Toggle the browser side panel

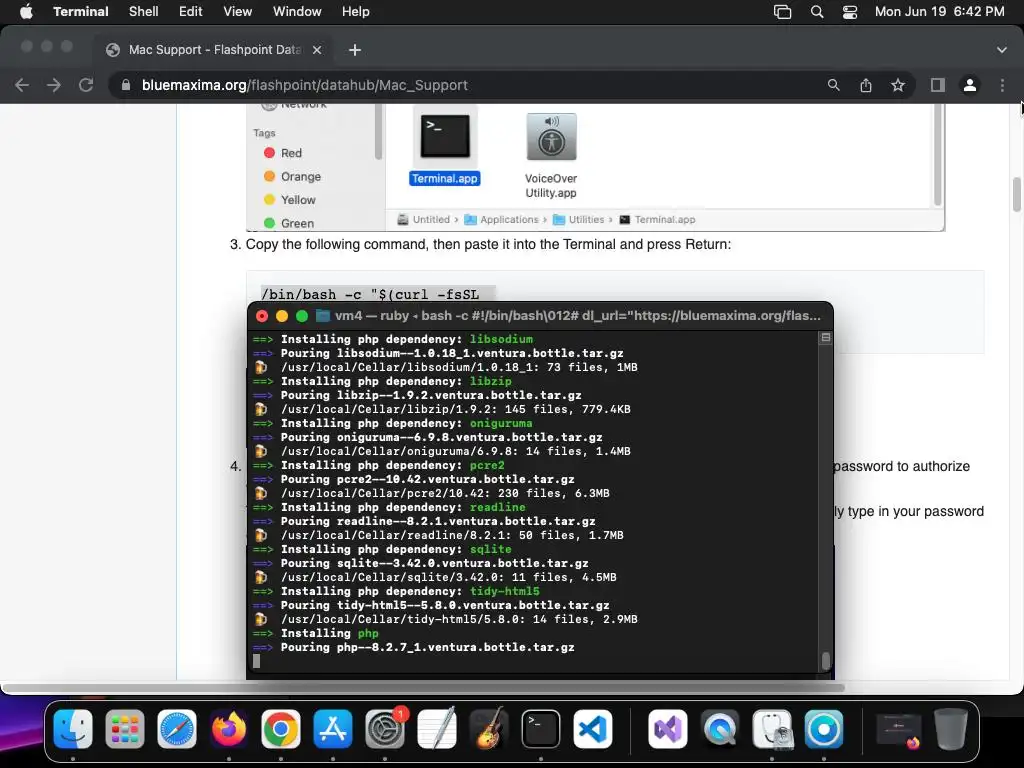[938, 85]
